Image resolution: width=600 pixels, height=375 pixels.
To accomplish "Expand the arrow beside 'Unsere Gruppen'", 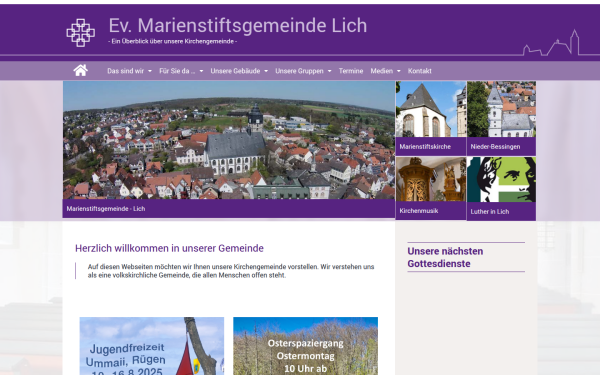I will 329,71.
